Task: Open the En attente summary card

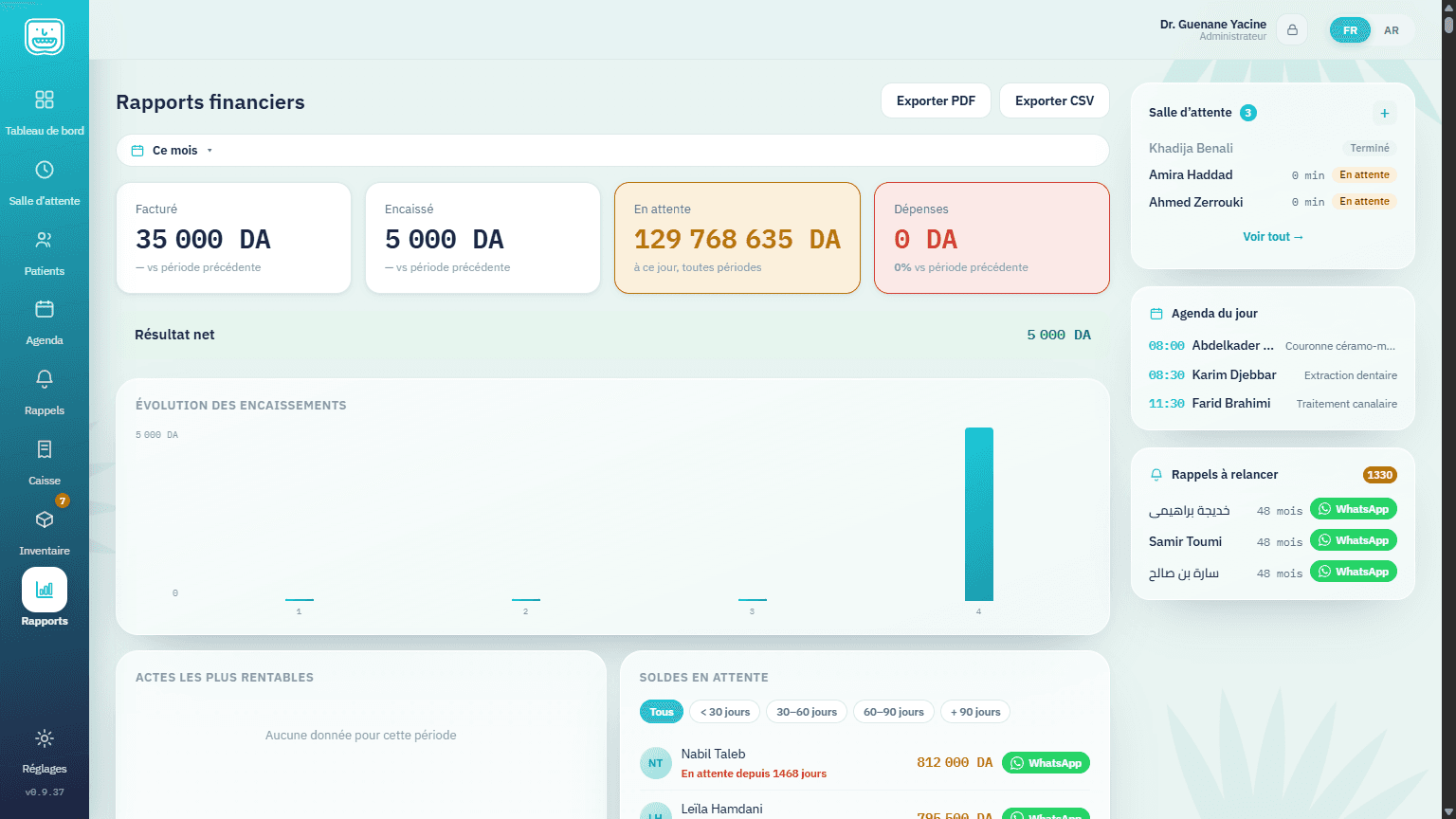Action: pos(737,238)
